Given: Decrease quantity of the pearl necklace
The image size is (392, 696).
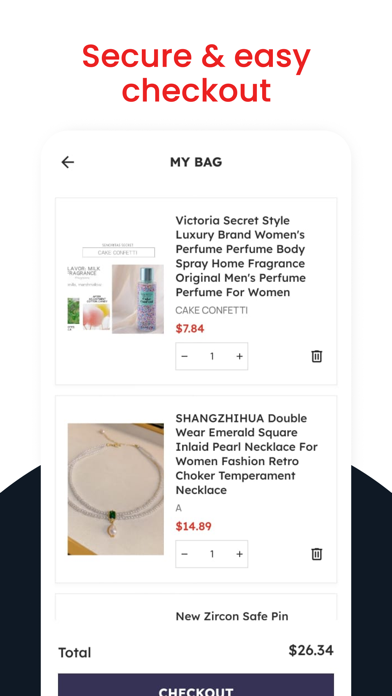Looking at the screenshot, I should [x=185, y=554].
